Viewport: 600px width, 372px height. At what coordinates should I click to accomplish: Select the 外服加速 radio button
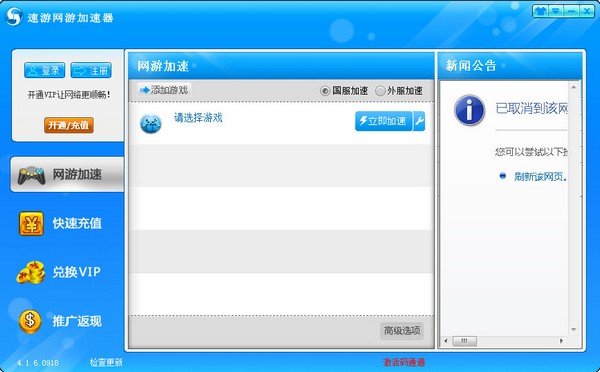(380, 91)
